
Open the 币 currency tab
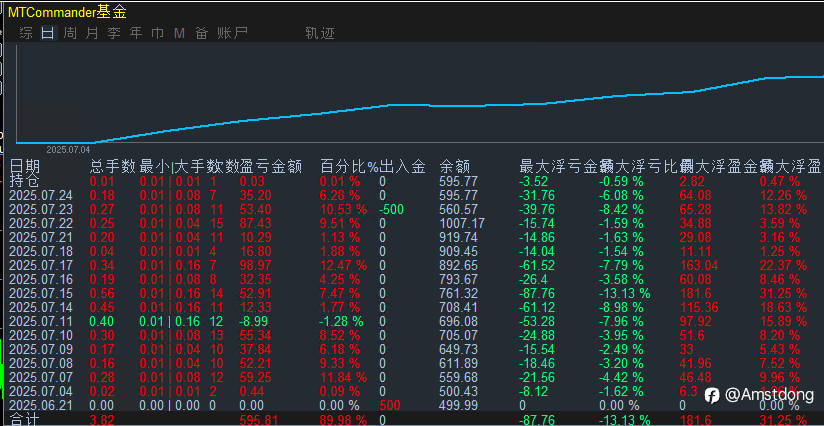pyautogui.click(x=158, y=33)
